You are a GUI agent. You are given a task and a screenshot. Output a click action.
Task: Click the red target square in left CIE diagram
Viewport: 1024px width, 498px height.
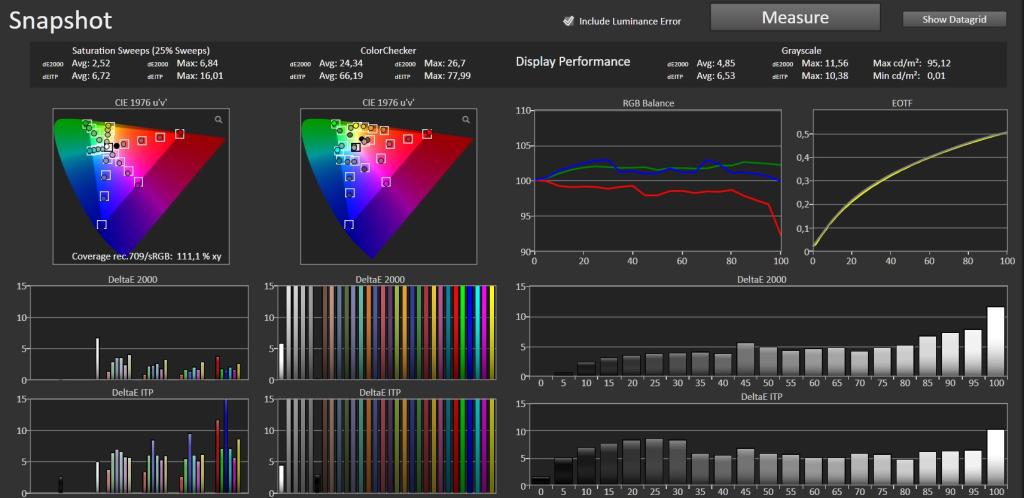(180, 134)
